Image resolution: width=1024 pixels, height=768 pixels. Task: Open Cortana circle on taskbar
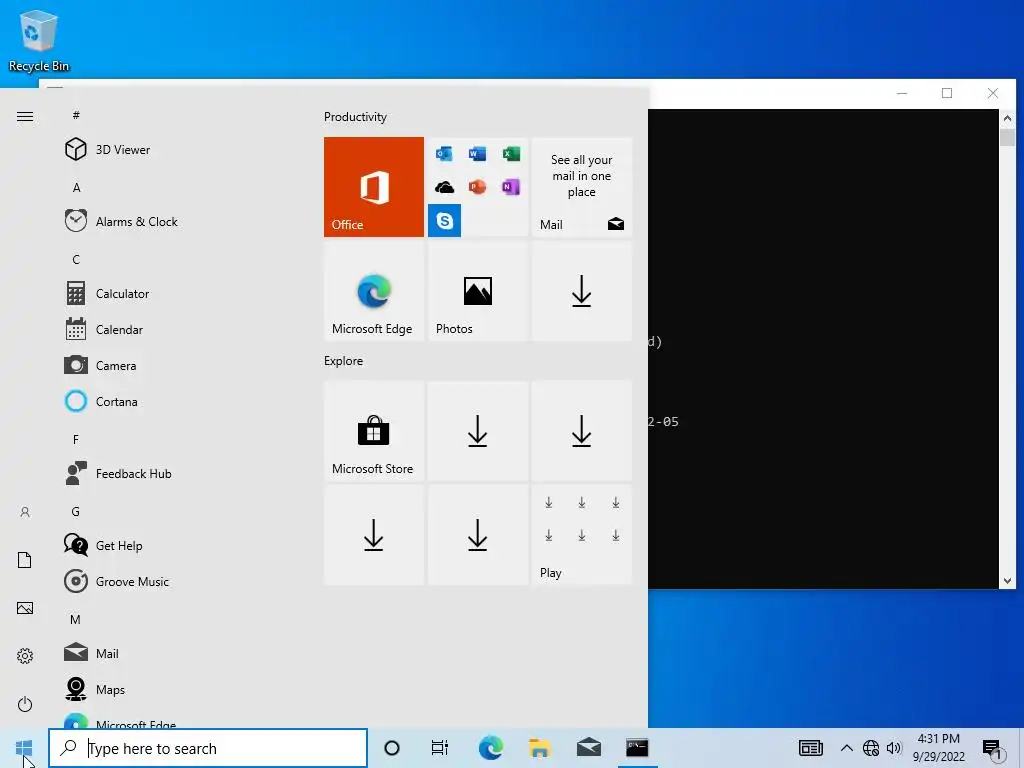coord(392,748)
